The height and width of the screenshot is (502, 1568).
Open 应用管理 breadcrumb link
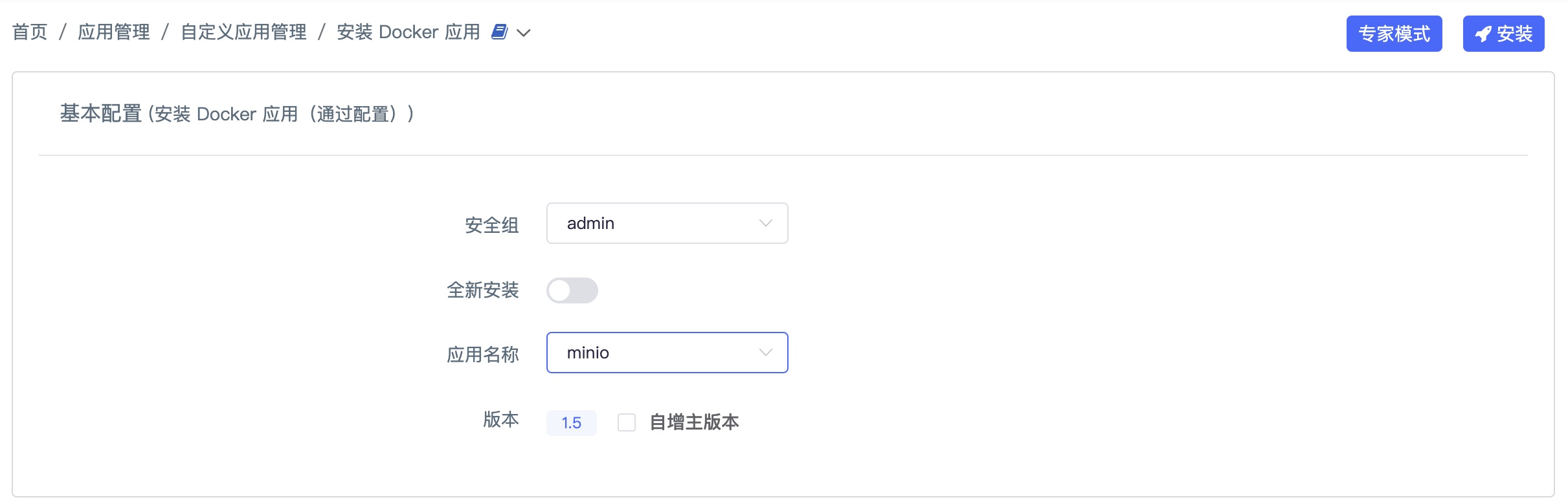[x=114, y=32]
